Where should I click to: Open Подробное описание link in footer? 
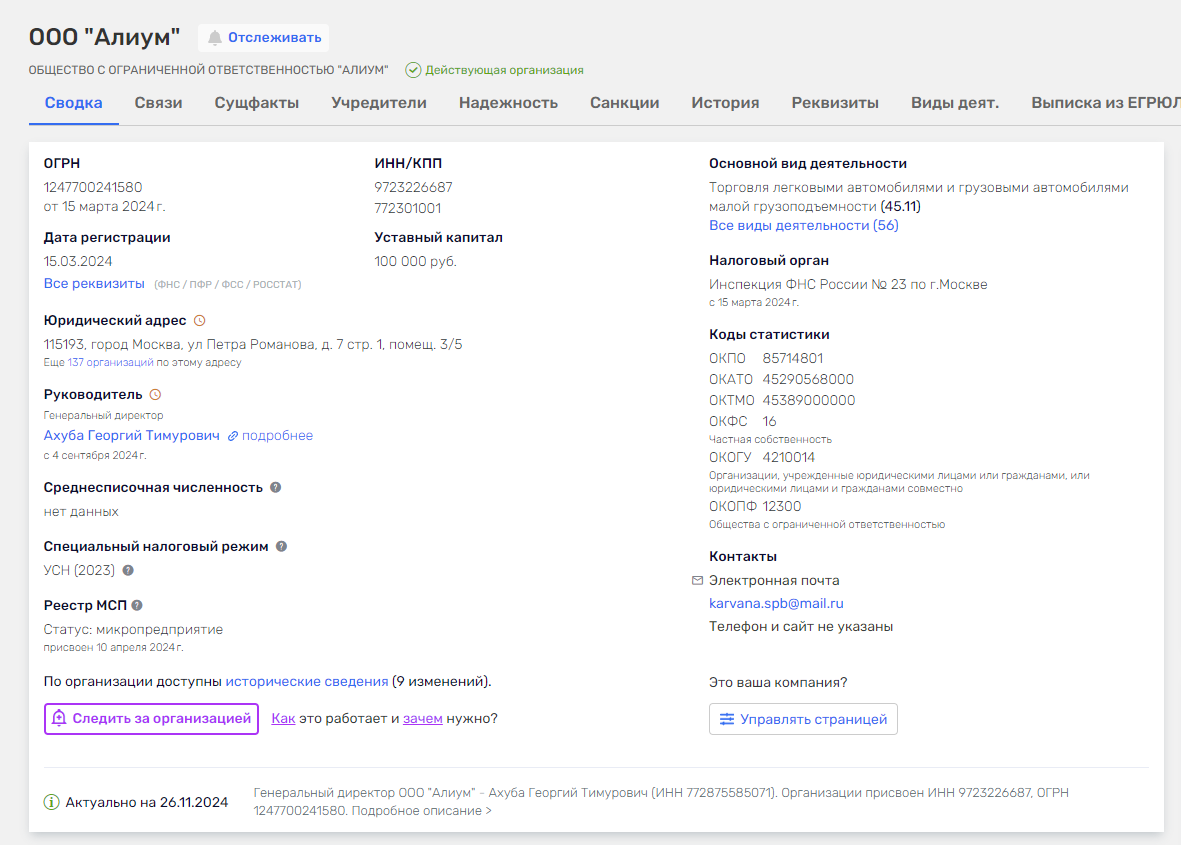click(421, 811)
